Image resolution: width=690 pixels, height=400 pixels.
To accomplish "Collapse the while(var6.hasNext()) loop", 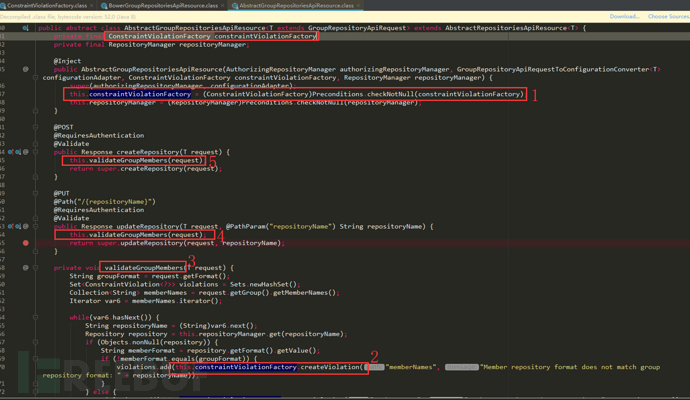I will (35, 317).
